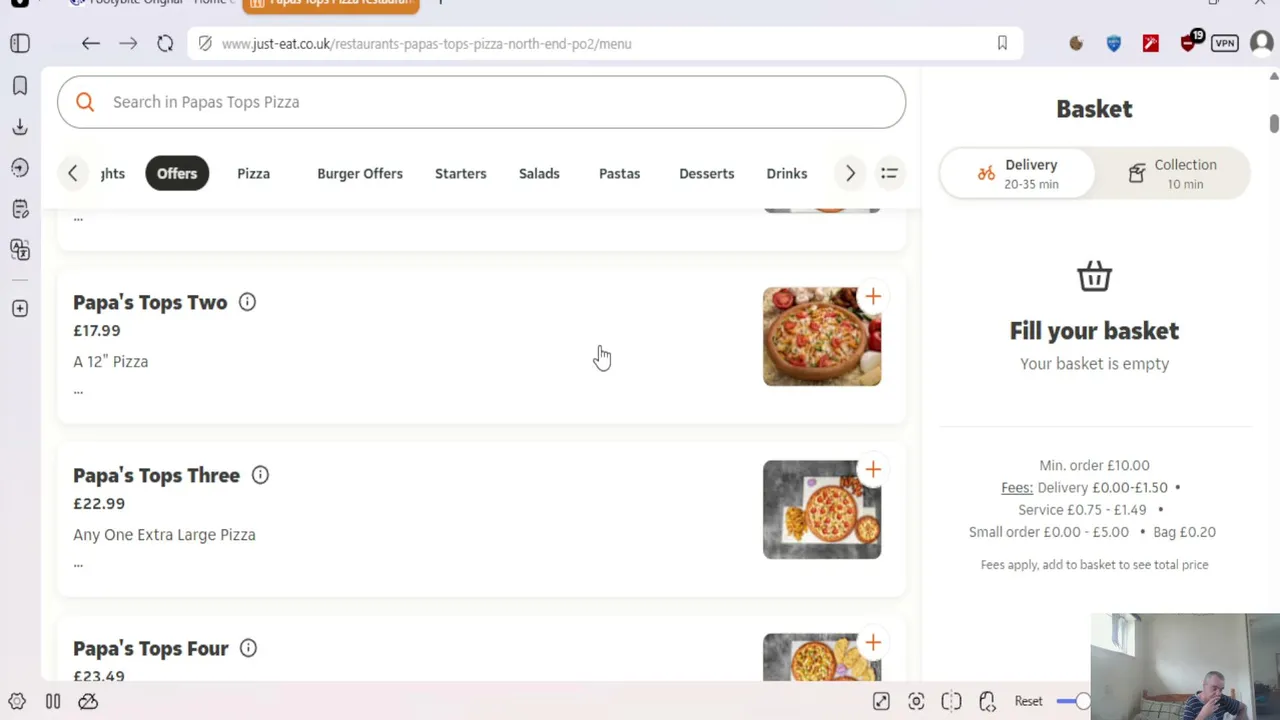This screenshot has height=720, width=1280.
Task: Select the Offers category tab
Action: (177, 173)
